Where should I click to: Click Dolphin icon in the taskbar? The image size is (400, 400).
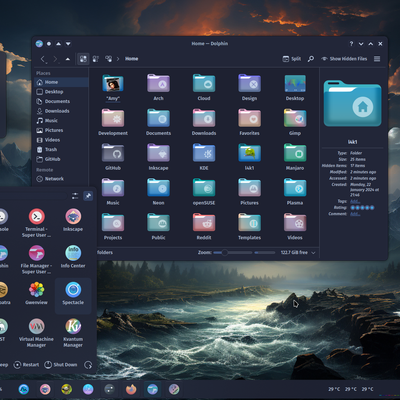[152, 389]
